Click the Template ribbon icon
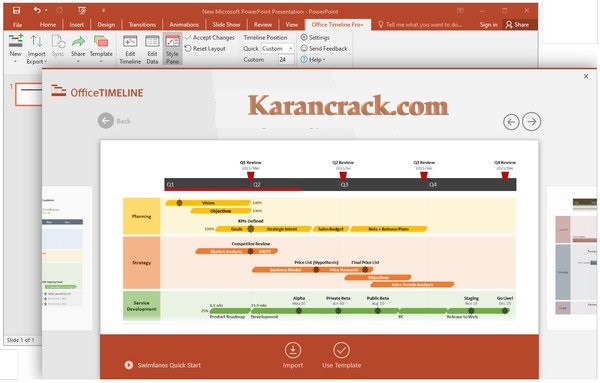Screen dimensions: 600x383 click(x=101, y=41)
